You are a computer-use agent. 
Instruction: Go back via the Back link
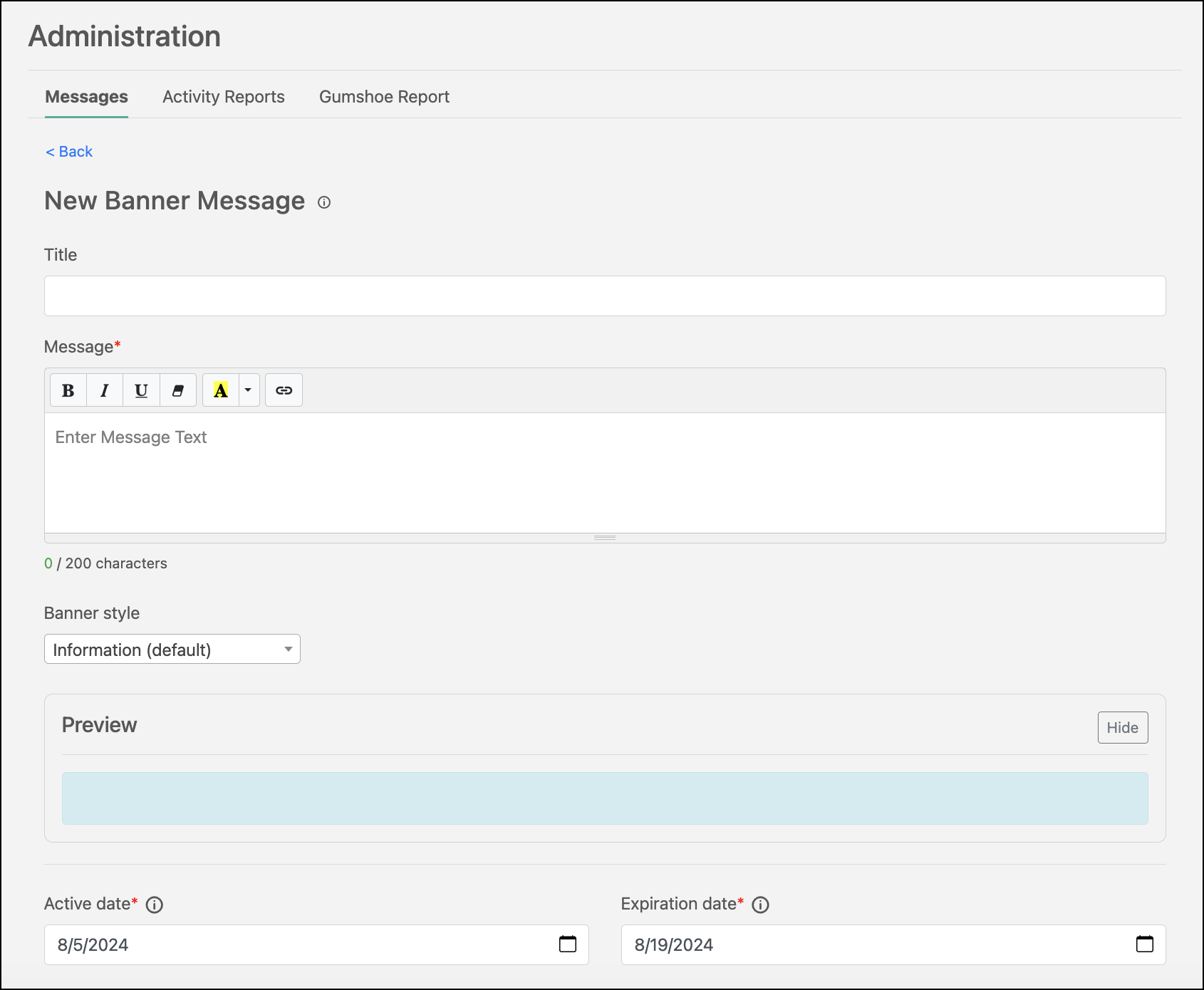point(69,152)
